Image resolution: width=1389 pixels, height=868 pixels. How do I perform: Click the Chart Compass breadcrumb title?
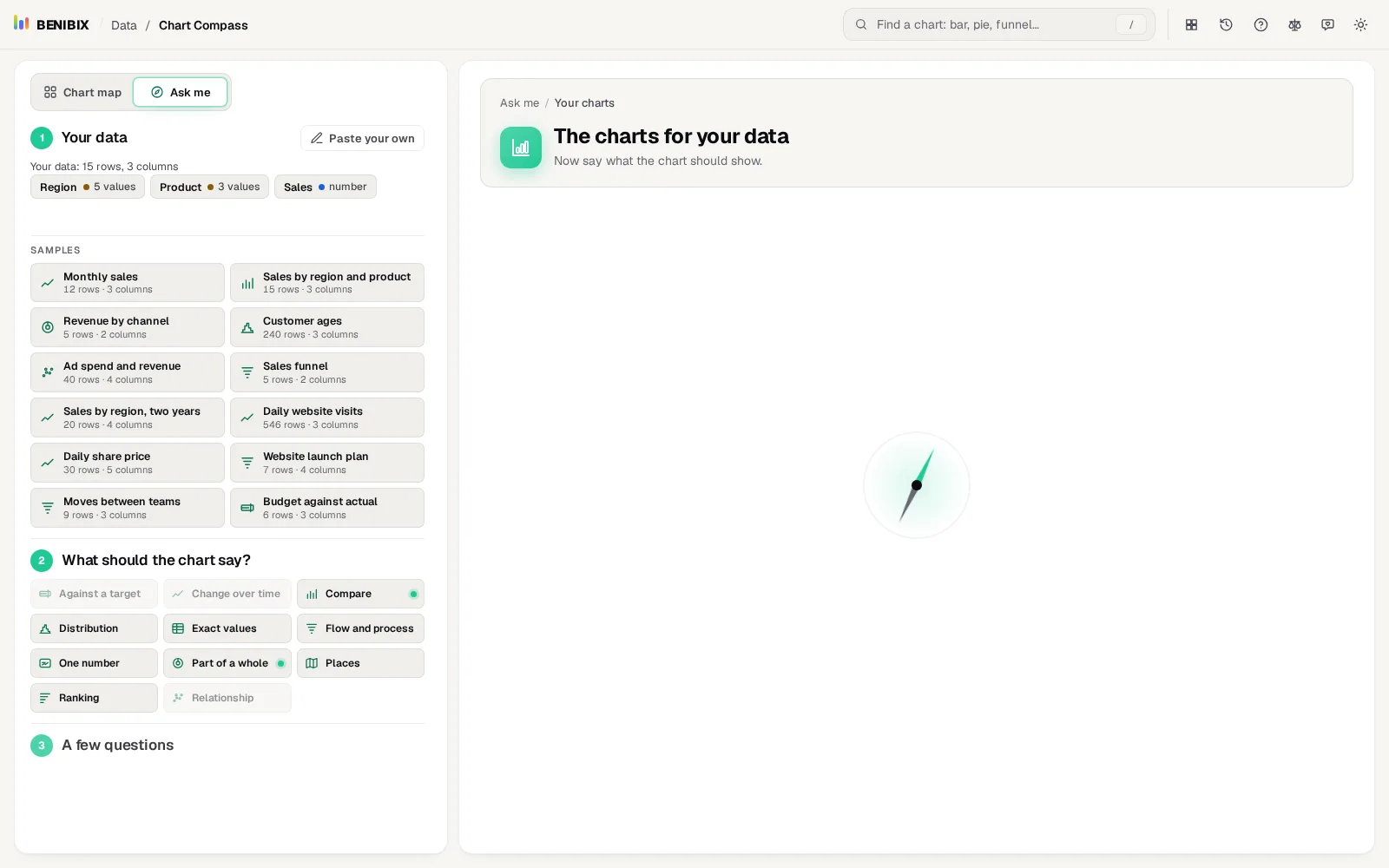coord(203,25)
